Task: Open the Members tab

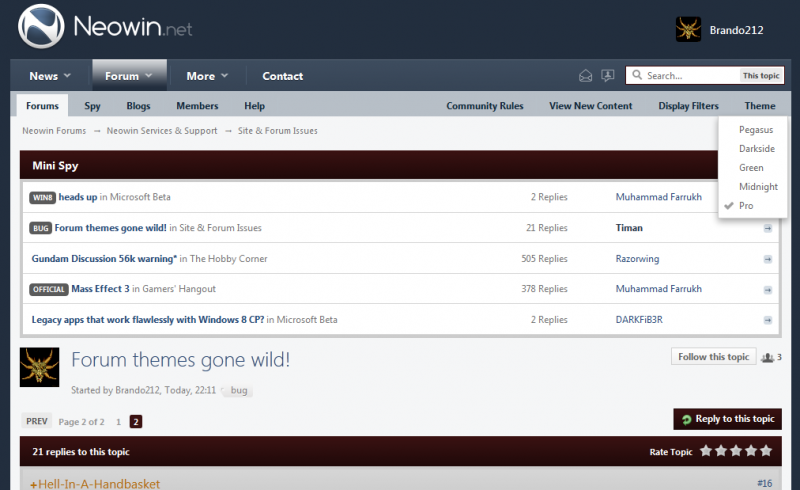Action: [197, 106]
